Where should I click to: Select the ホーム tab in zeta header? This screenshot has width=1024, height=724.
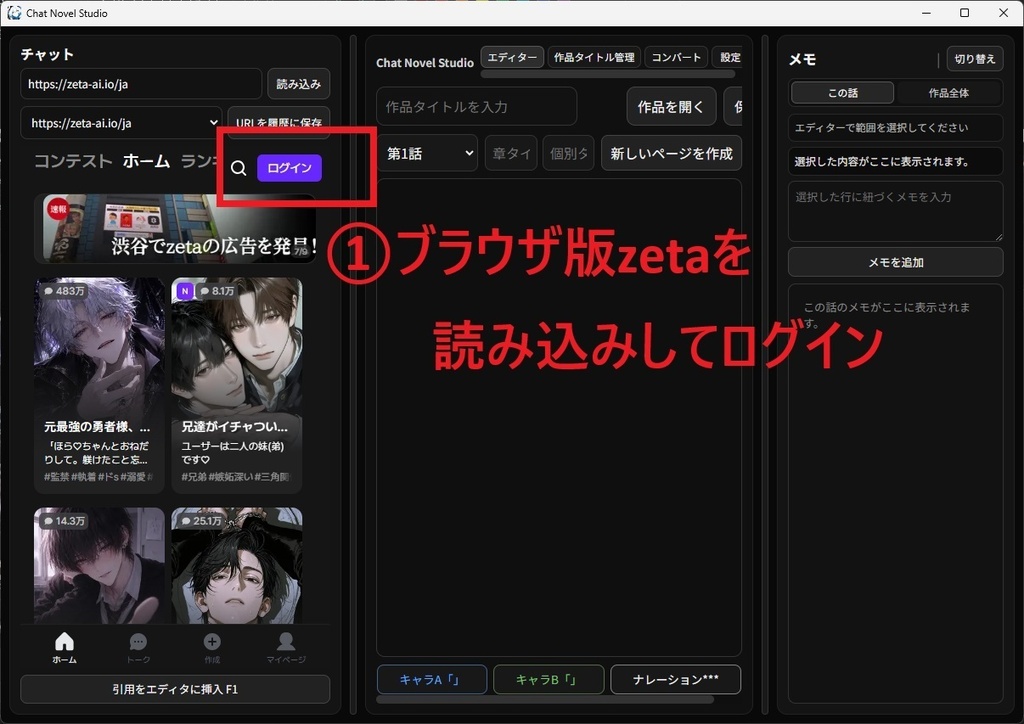[146, 161]
